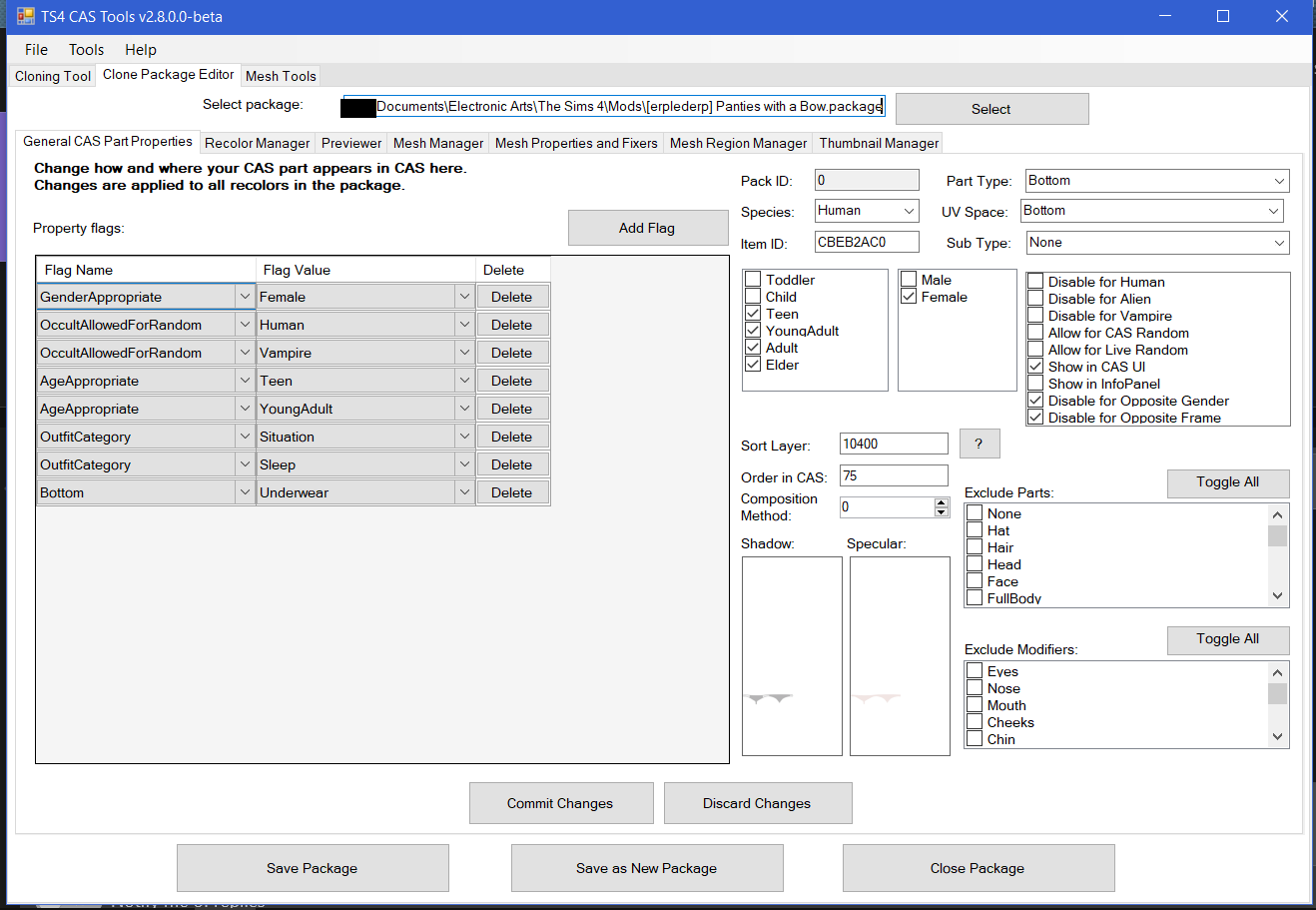Image resolution: width=1316 pixels, height=910 pixels.
Task: Open the Sub Type dropdown
Action: 1157,243
